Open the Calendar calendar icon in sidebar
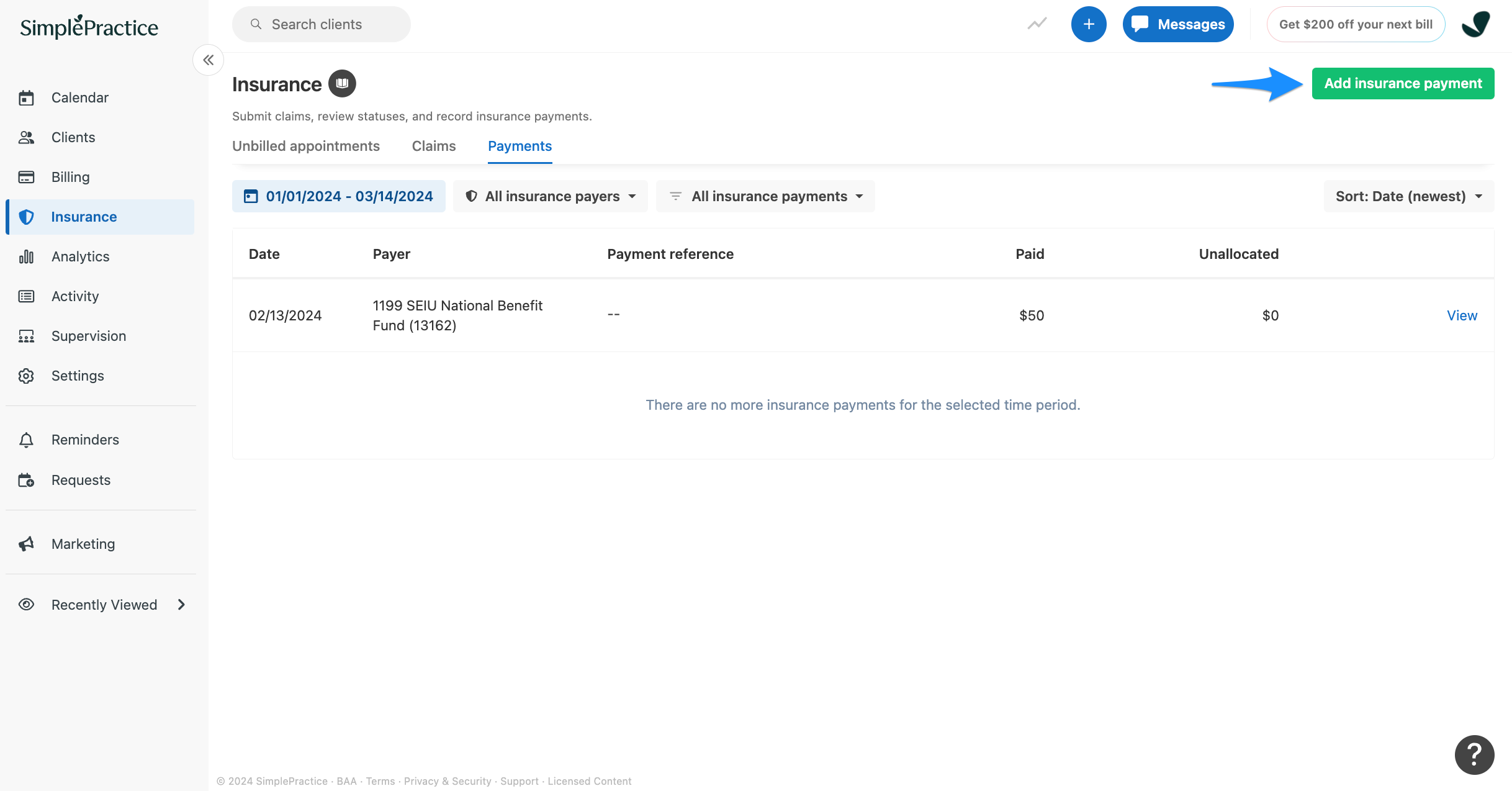Image resolution: width=1512 pixels, height=791 pixels. click(x=26, y=97)
